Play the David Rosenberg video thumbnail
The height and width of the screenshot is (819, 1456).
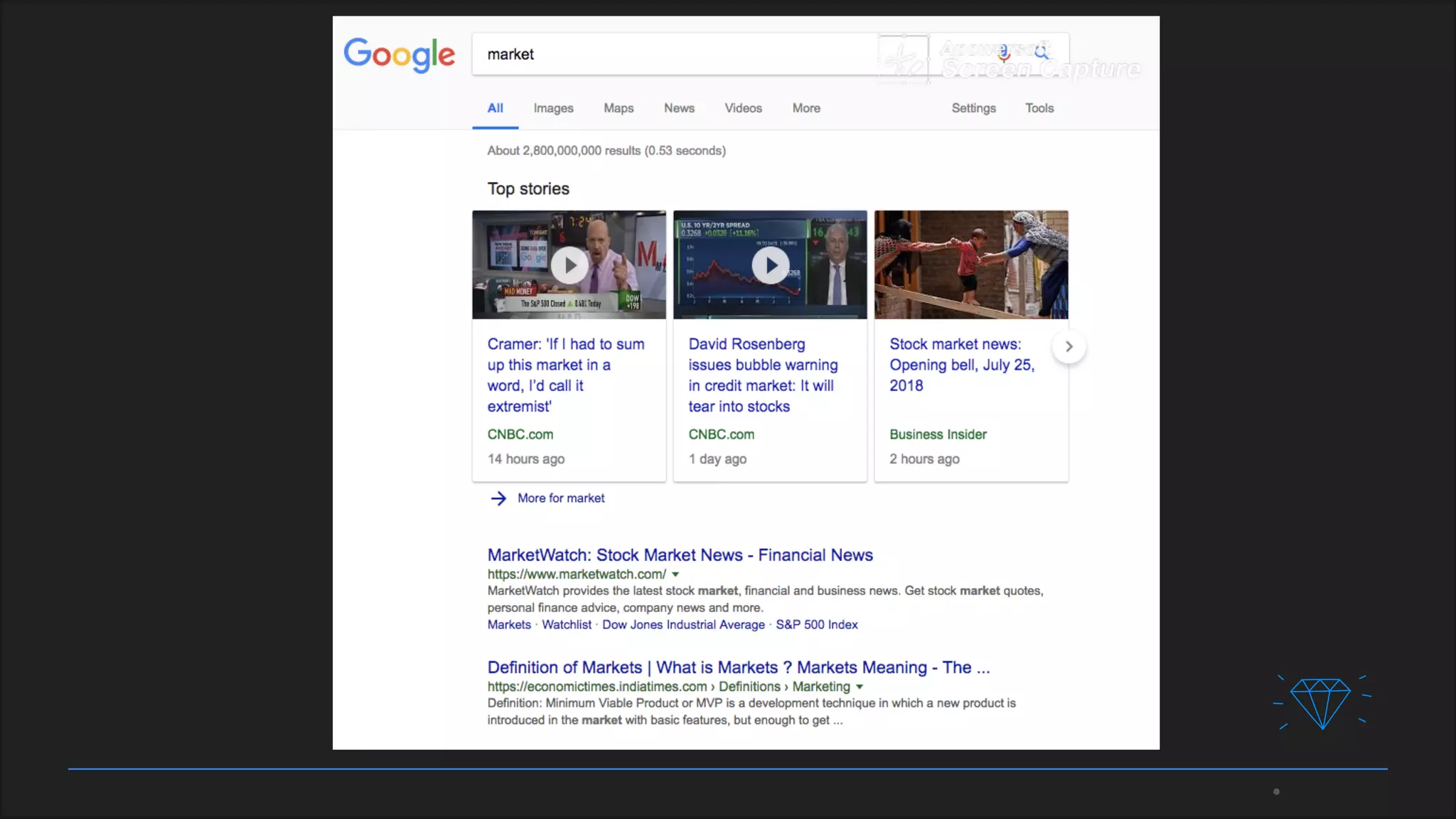coord(771,265)
